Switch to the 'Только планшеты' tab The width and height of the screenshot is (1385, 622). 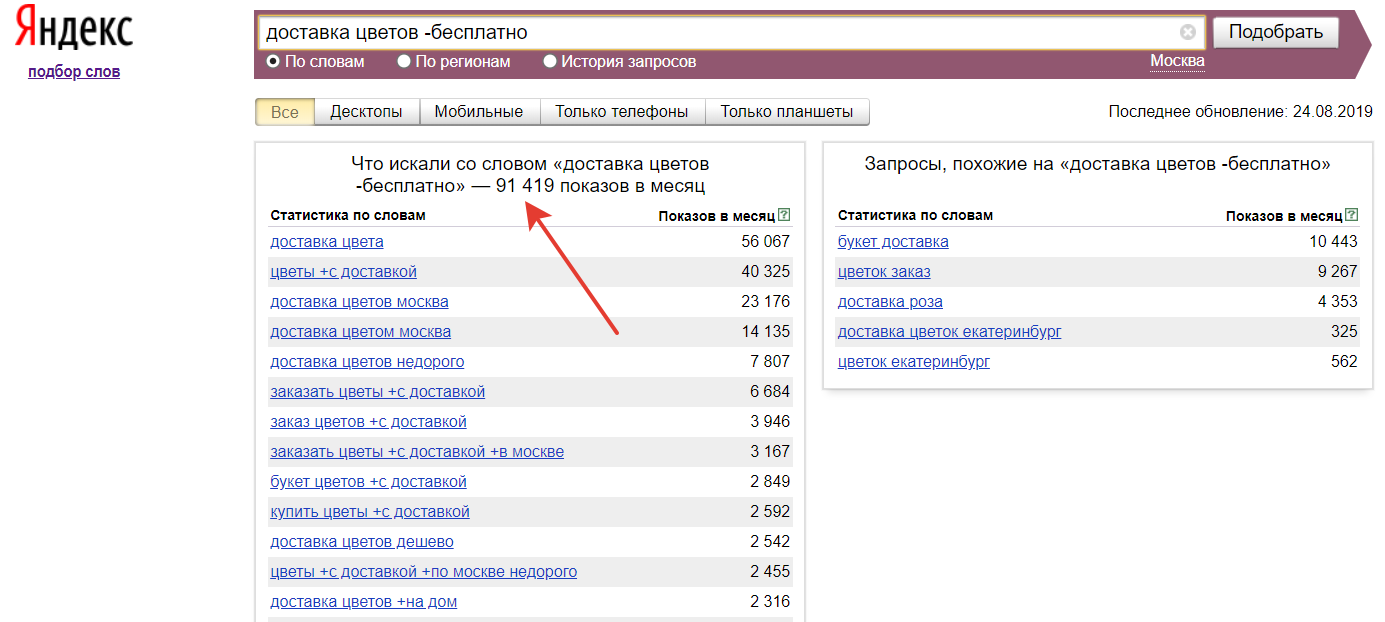[786, 112]
